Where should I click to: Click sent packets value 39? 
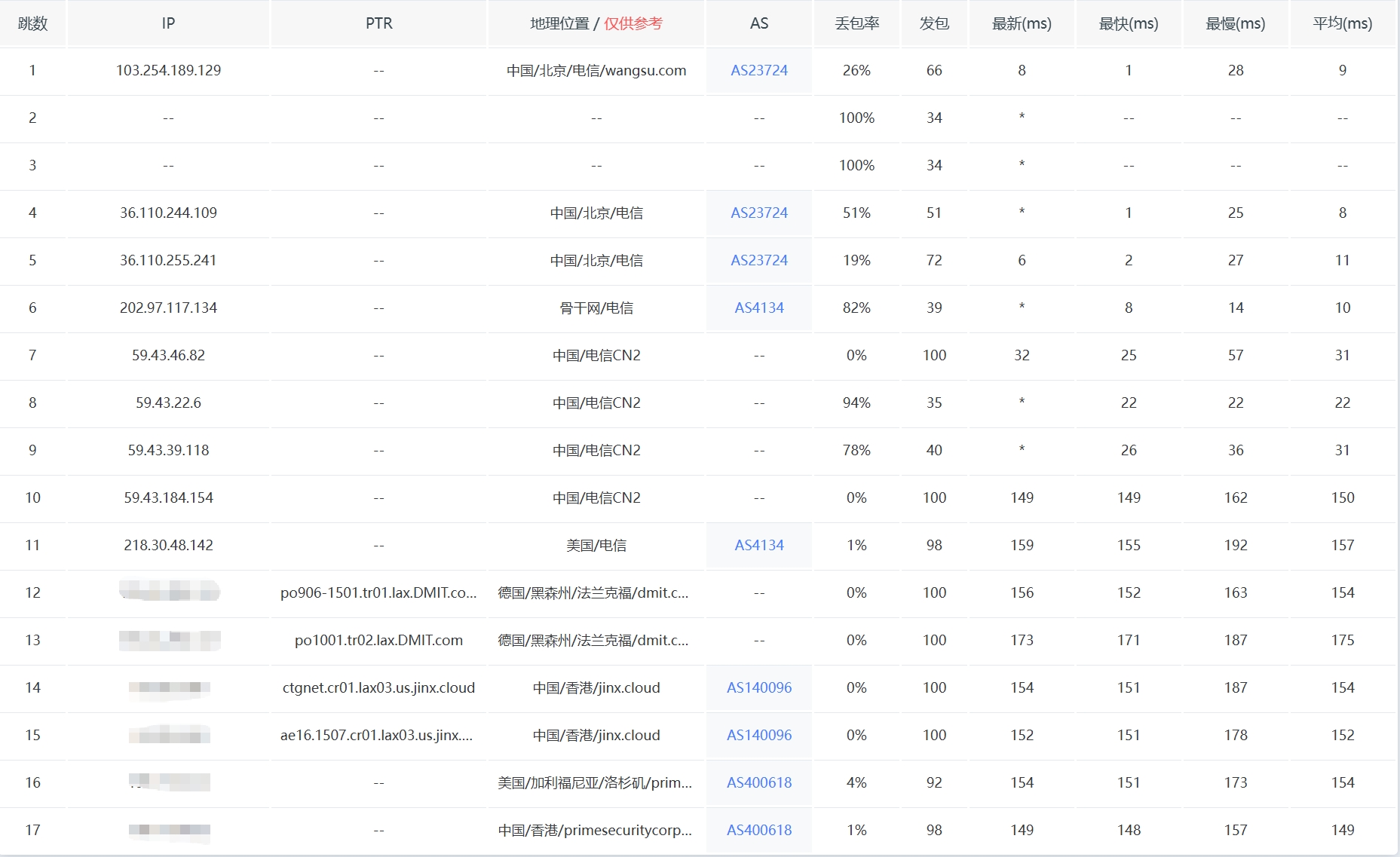tap(934, 308)
